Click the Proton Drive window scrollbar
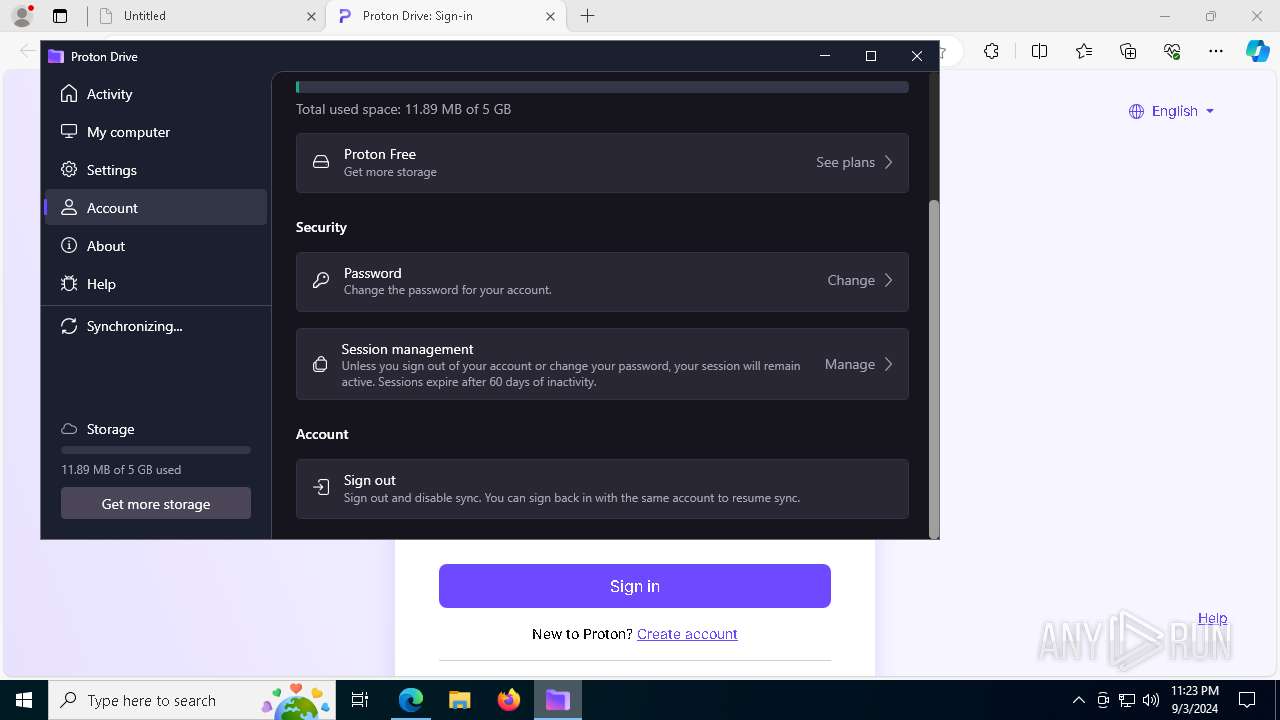Viewport: 1280px width, 720px height. tap(934, 369)
